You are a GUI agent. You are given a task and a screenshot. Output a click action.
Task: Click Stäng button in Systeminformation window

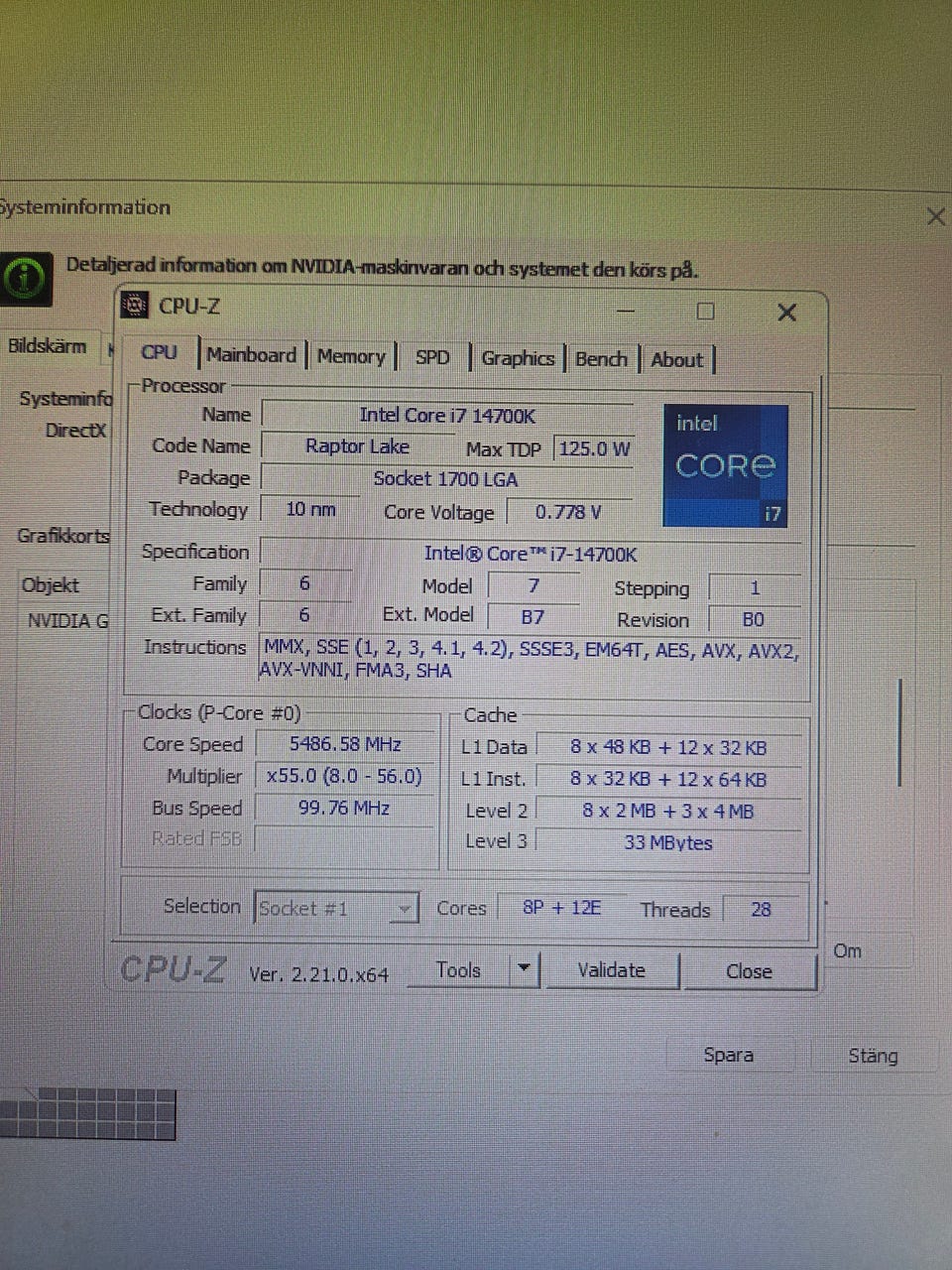[x=874, y=1056]
